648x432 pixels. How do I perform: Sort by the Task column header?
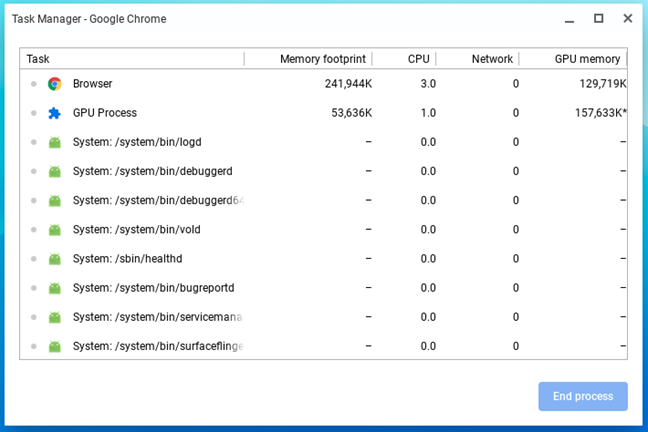pyautogui.click(x=132, y=59)
